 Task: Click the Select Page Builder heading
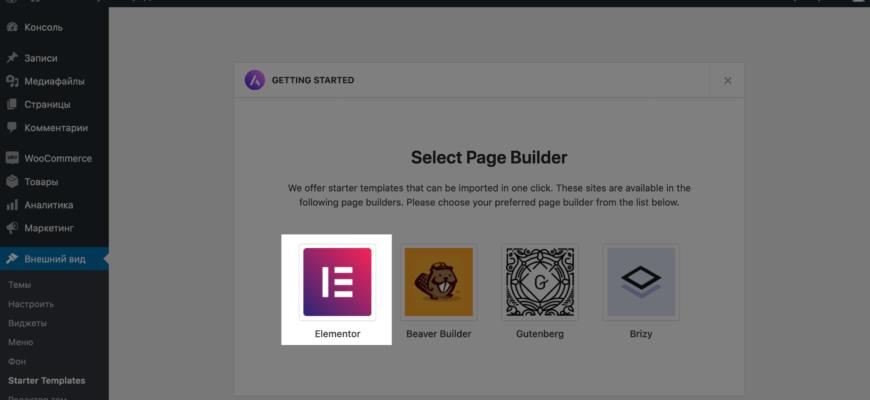[x=489, y=158]
